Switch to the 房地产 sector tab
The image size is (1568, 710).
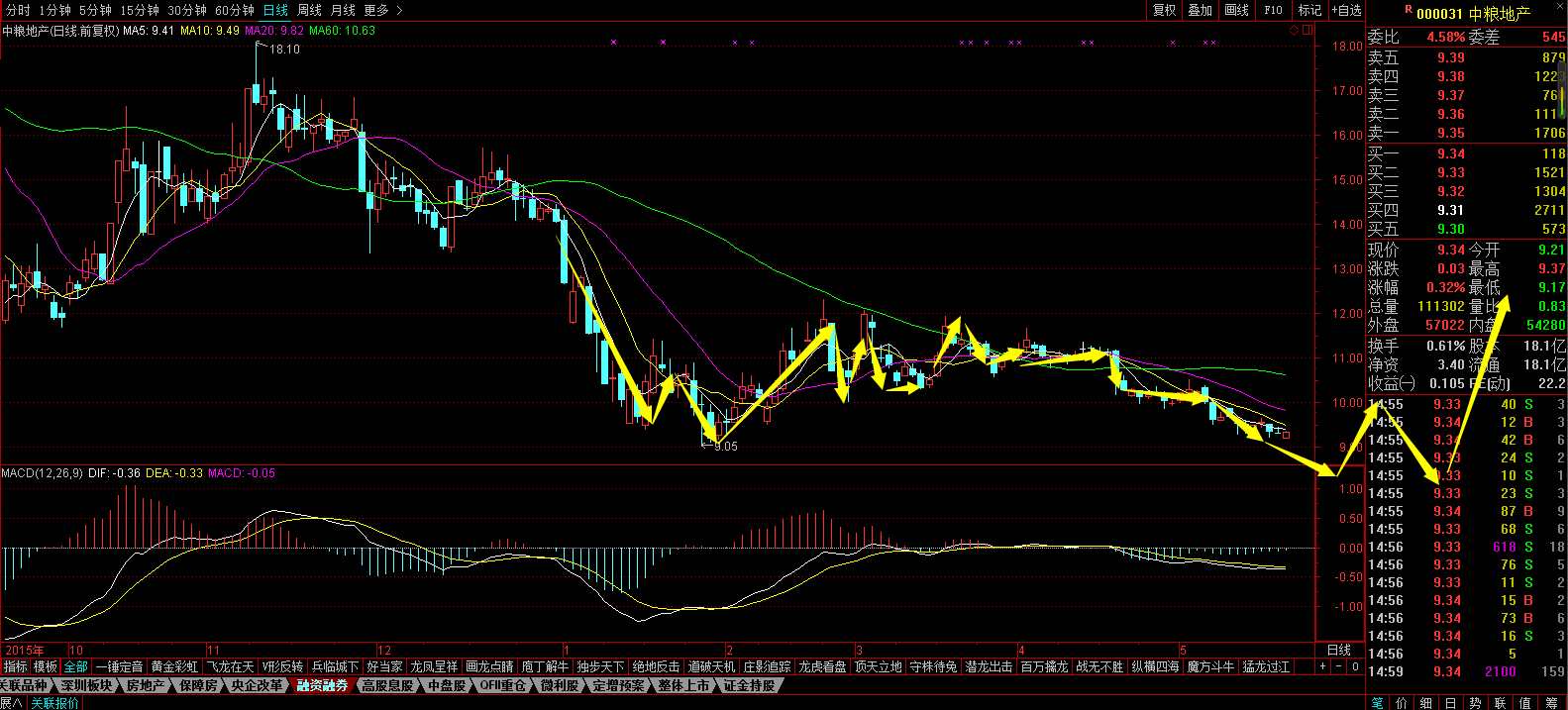coord(146,685)
